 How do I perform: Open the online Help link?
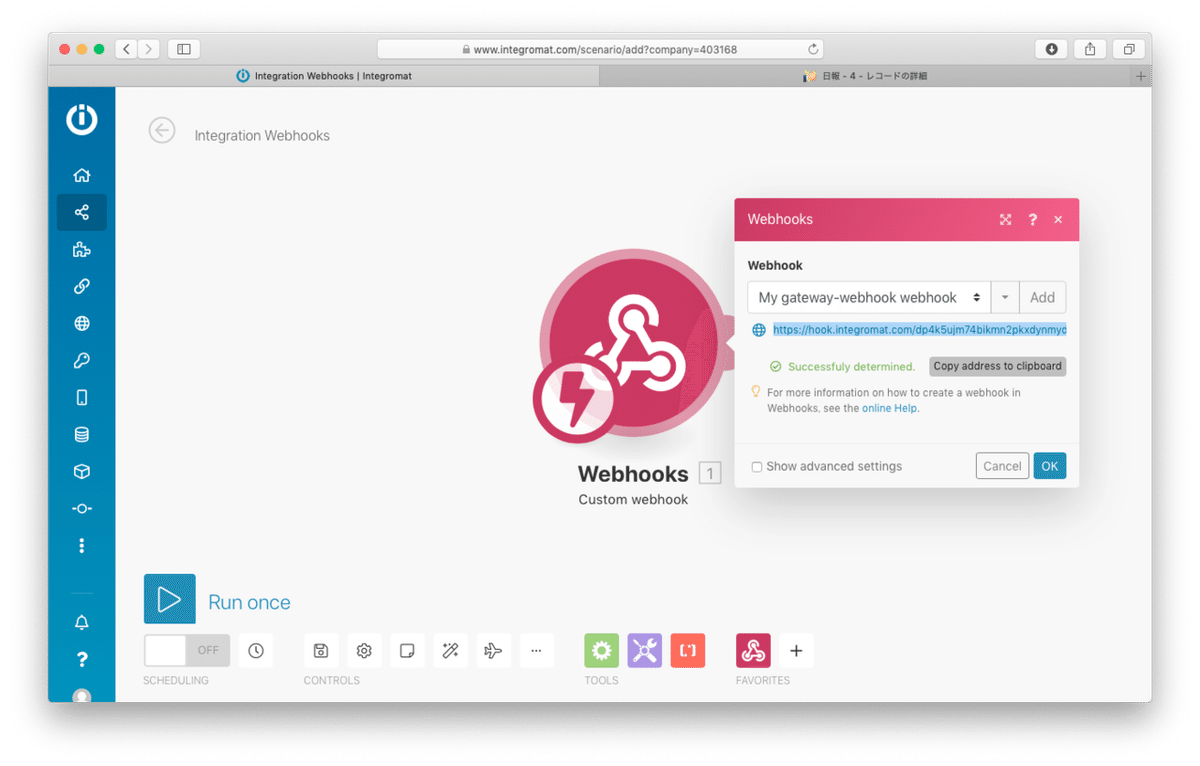889,408
